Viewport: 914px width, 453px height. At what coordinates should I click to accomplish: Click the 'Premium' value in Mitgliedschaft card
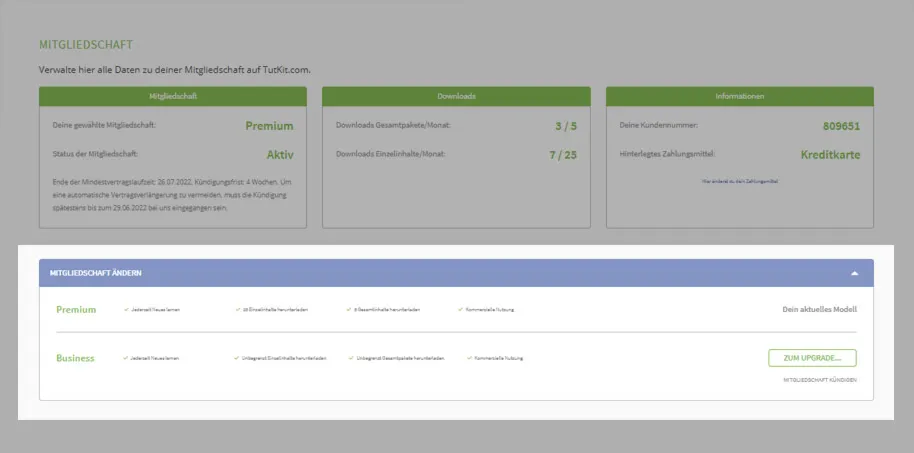click(x=269, y=126)
